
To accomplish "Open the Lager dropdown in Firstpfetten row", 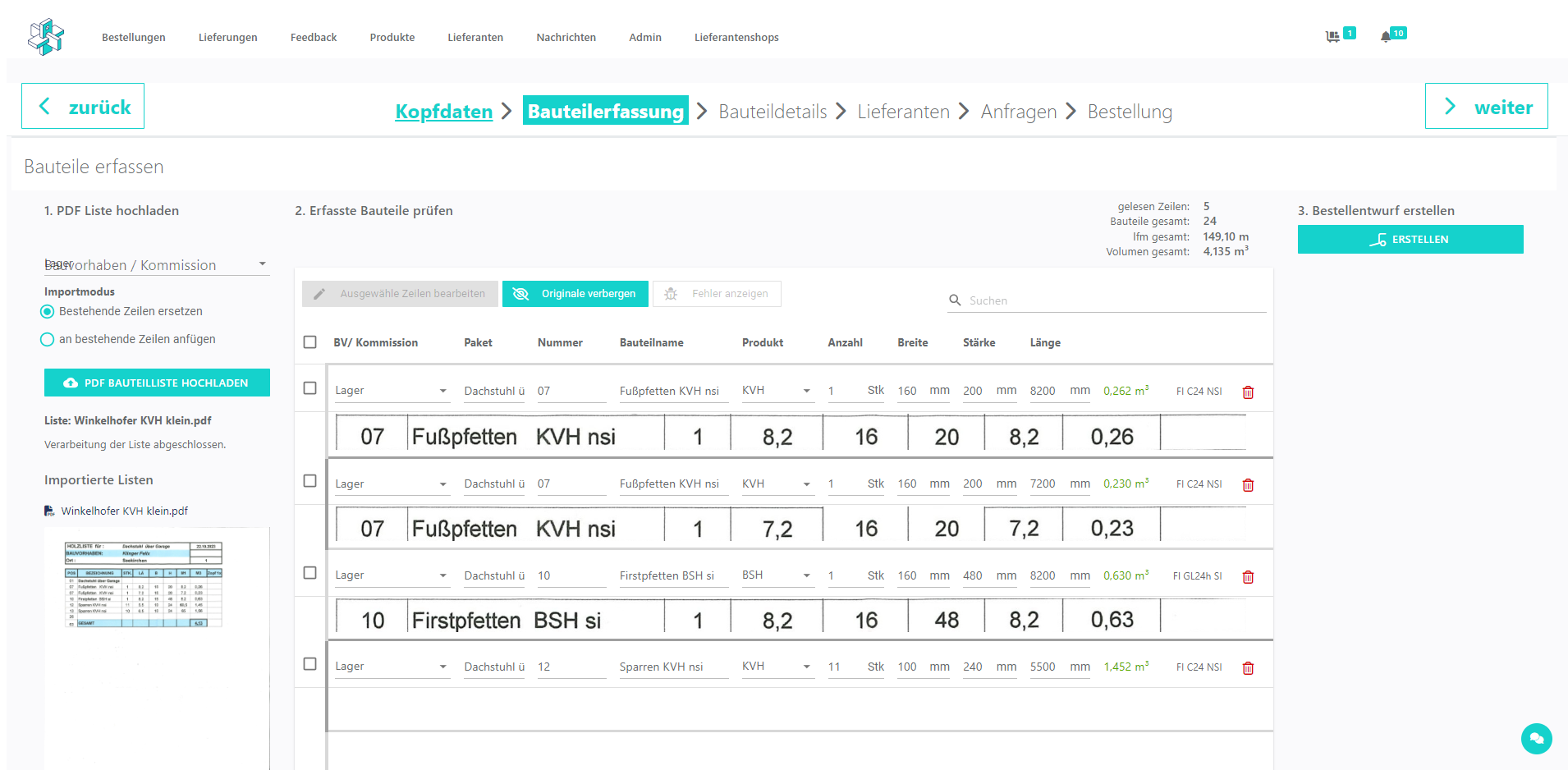I will click(392, 575).
